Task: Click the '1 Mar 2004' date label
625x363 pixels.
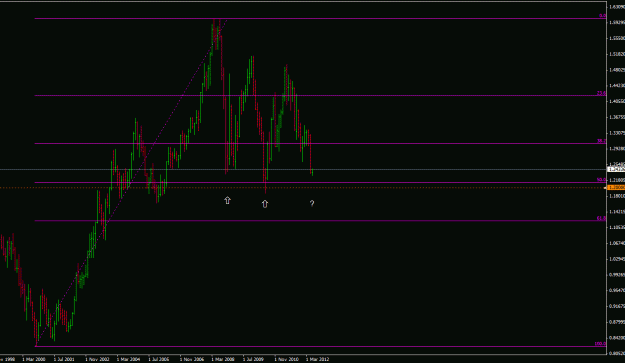Action: 128,359
